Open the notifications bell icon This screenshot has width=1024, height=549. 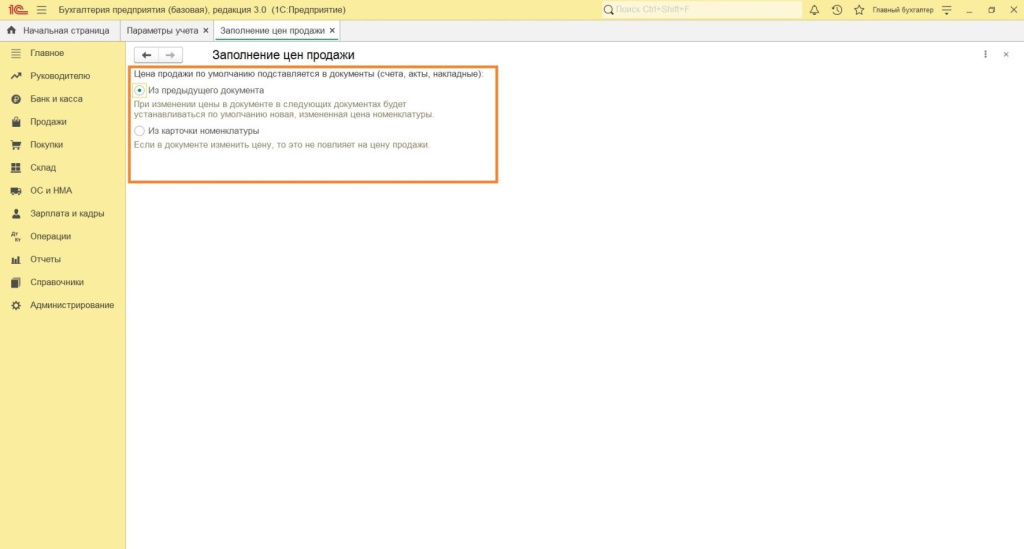814,10
